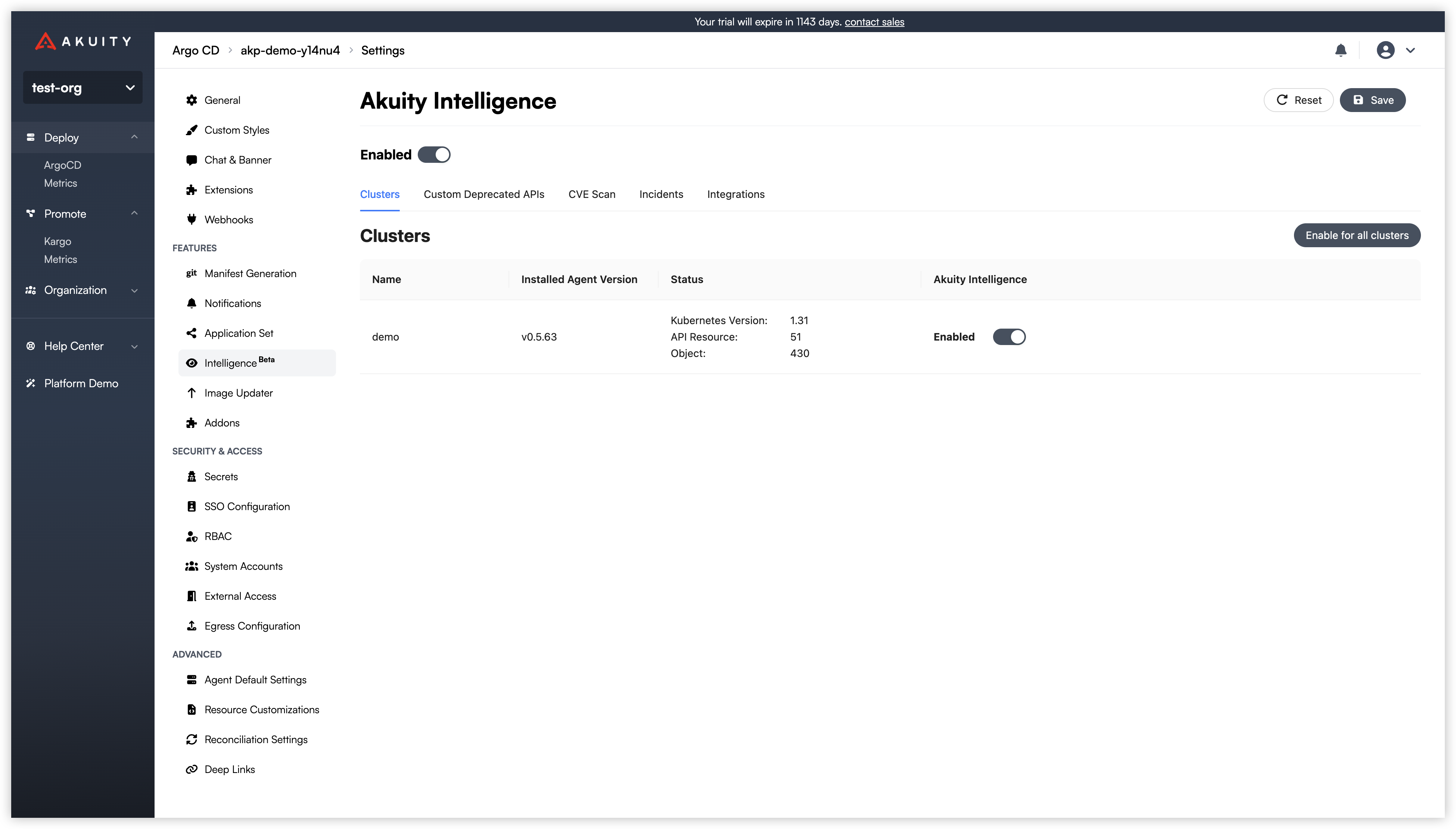Click the Webhooks plug icon

tap(191, 220)
